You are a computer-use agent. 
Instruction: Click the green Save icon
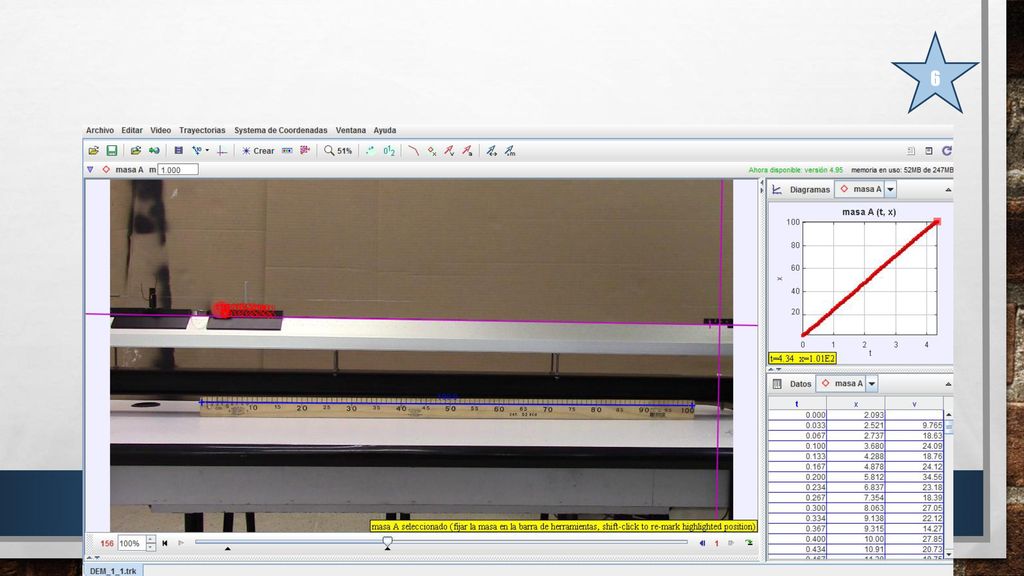coord(112,151)
